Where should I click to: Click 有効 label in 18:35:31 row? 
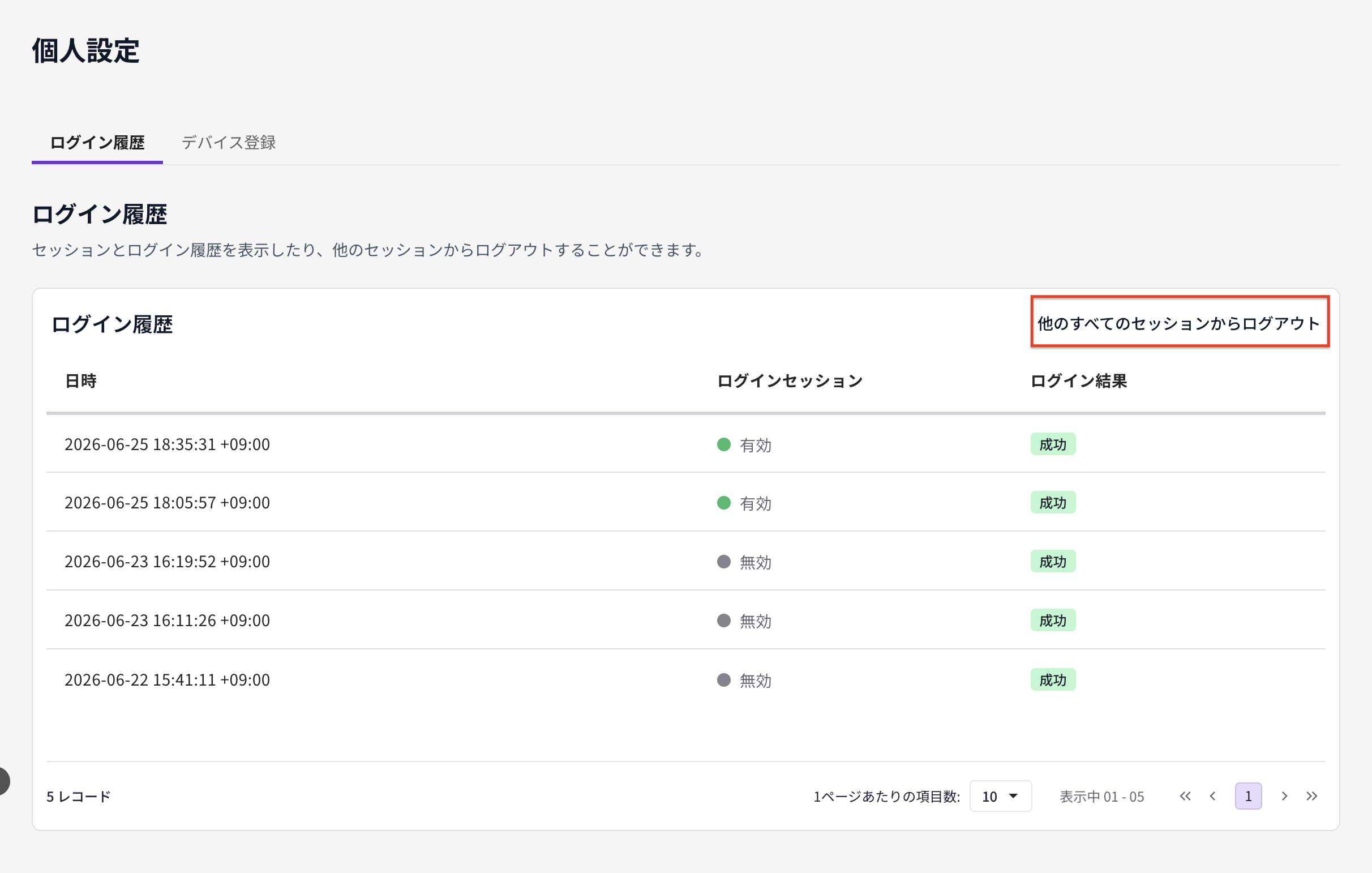756,445
